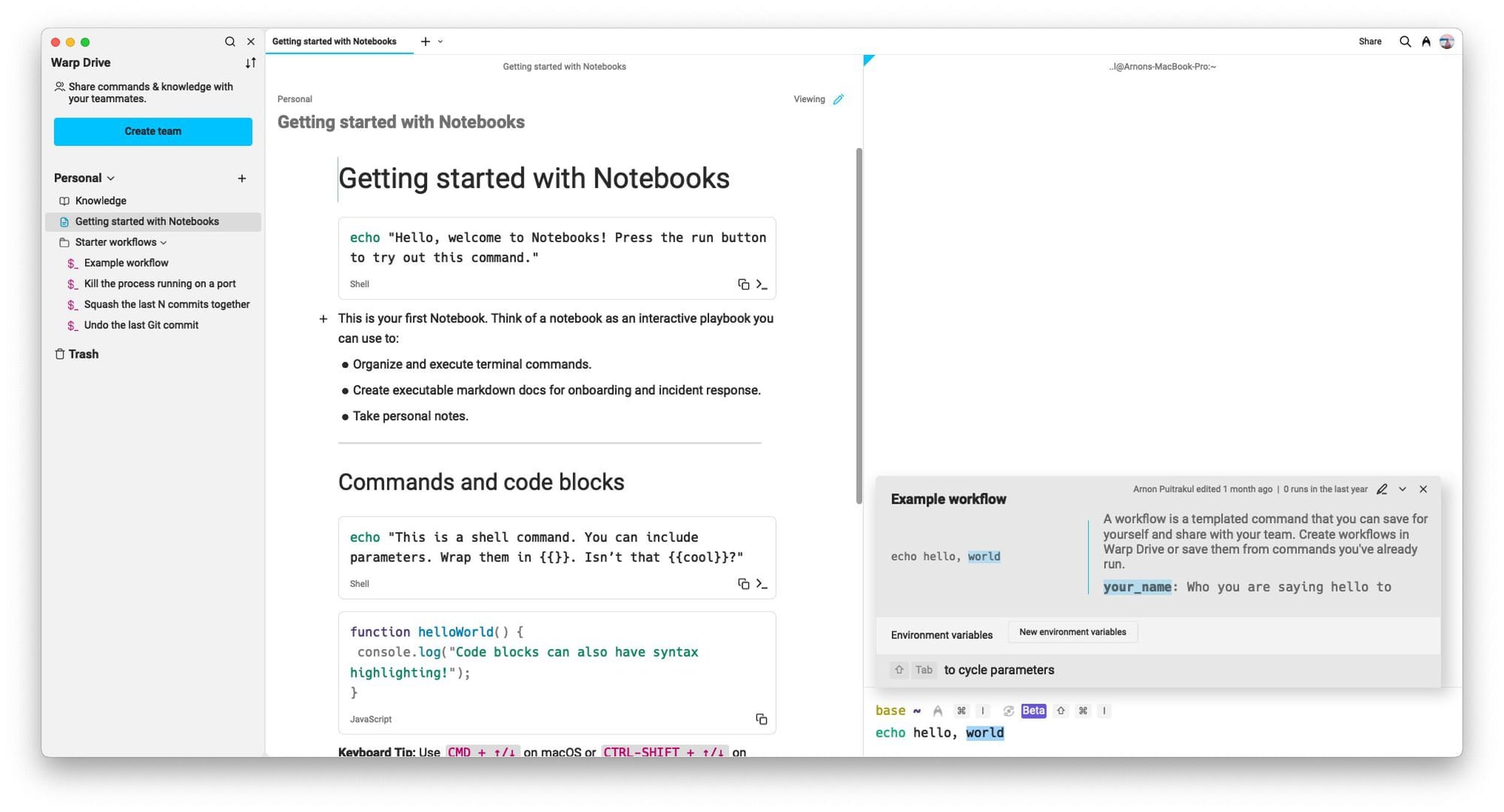Click the Share button in the title bar
1504x812 pixels.
[1369, 42]
